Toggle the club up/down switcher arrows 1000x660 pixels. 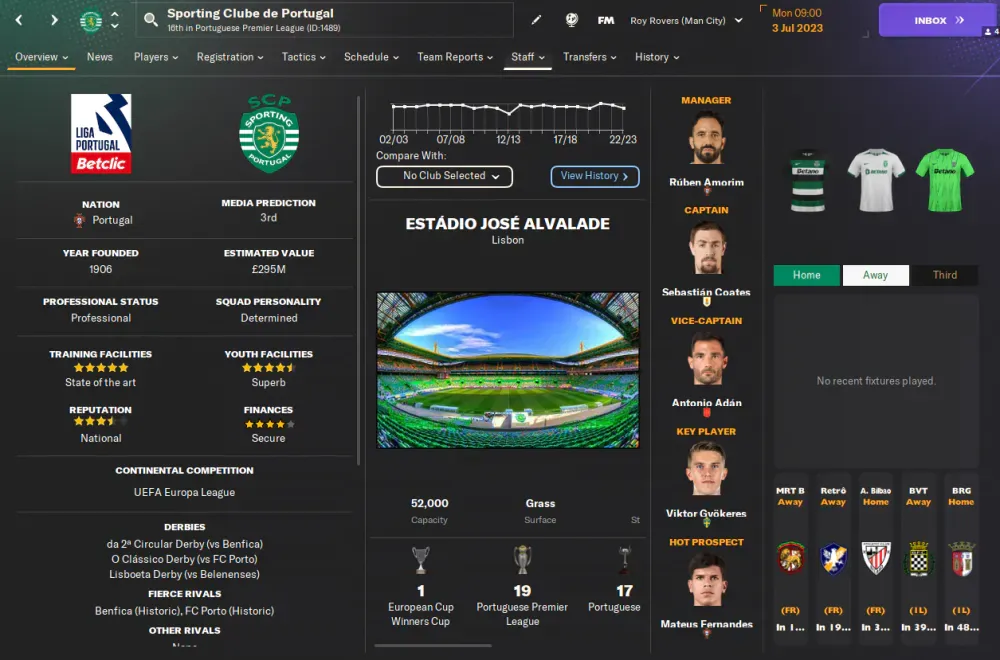pyautogui.click(x=115, y=20)
